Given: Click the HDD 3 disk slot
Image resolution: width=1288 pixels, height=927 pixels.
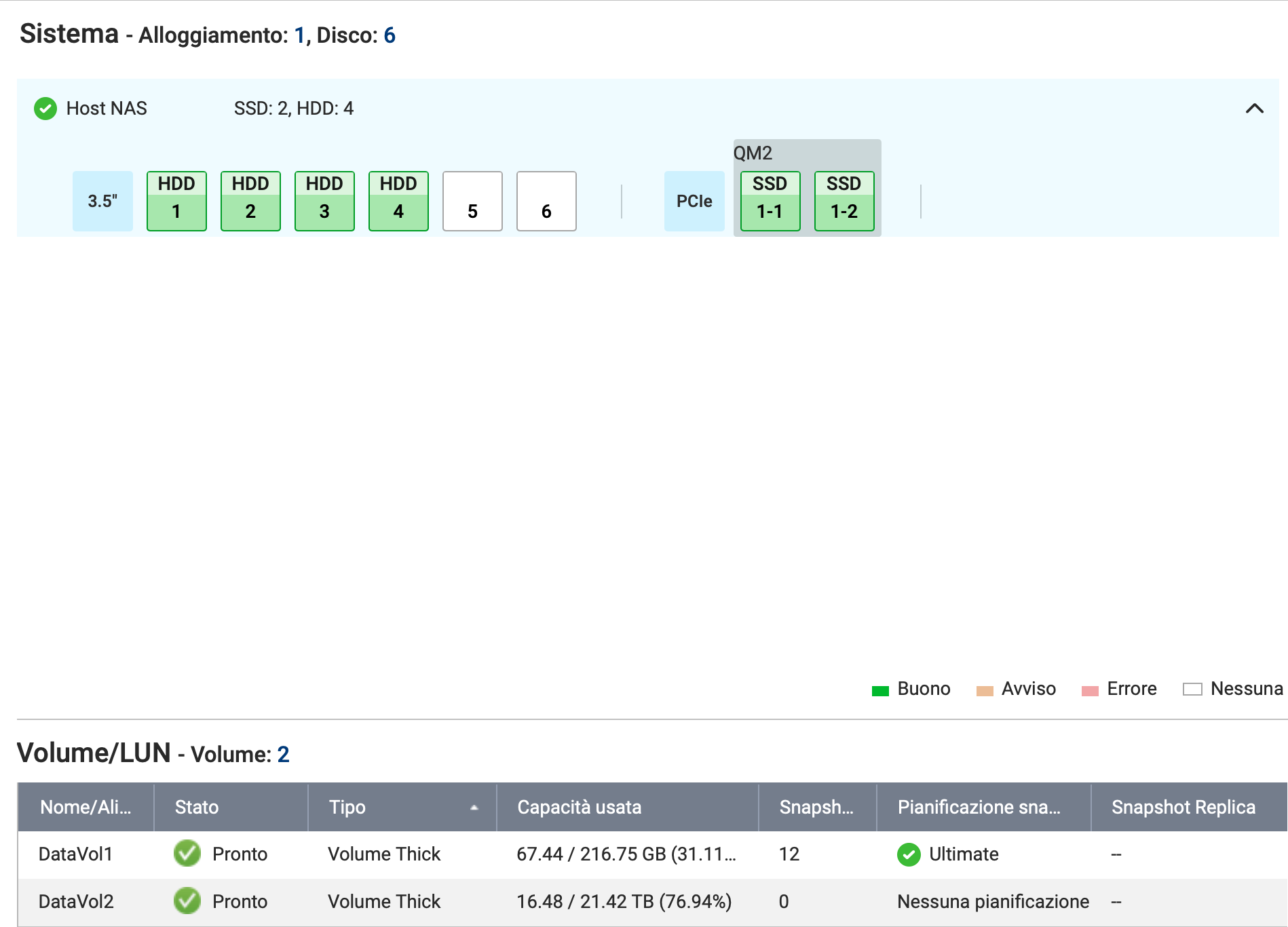Looking at the screenshot, I should coord(324,201).
